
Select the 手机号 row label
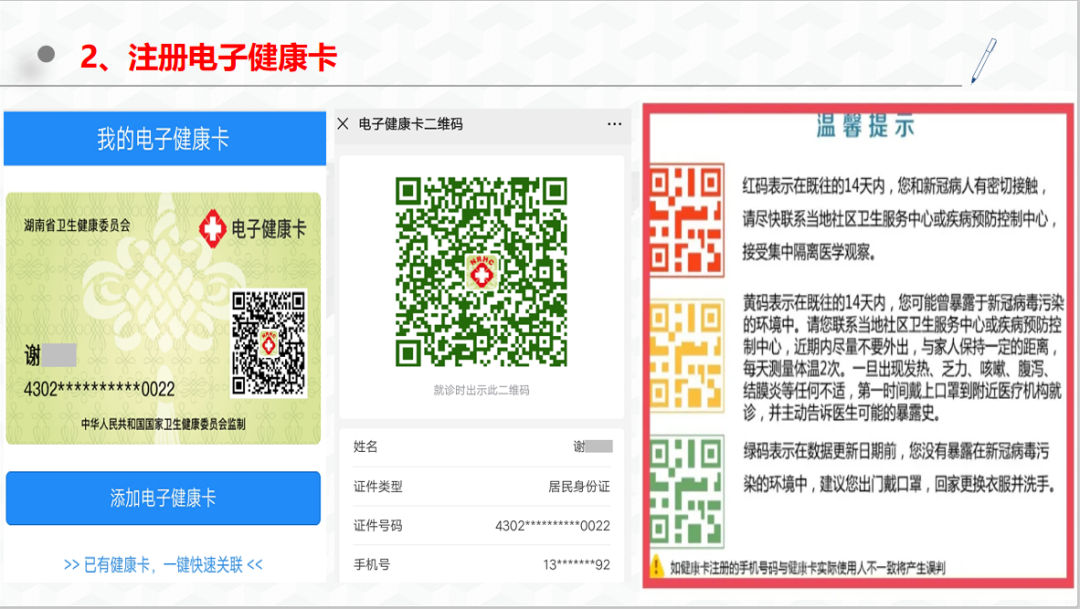[372, 565]
